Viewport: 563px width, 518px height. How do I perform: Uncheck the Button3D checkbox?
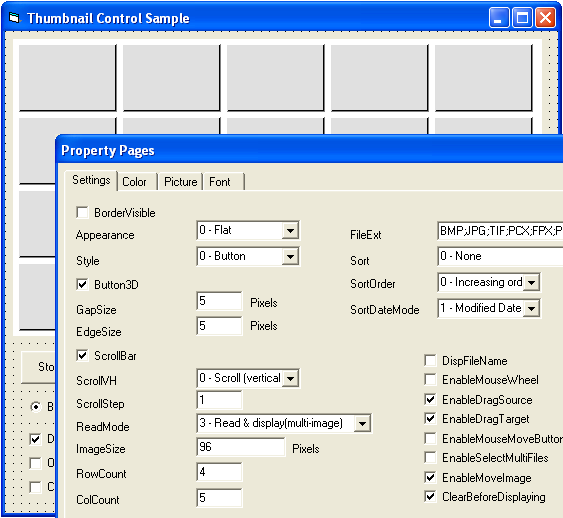82,284
